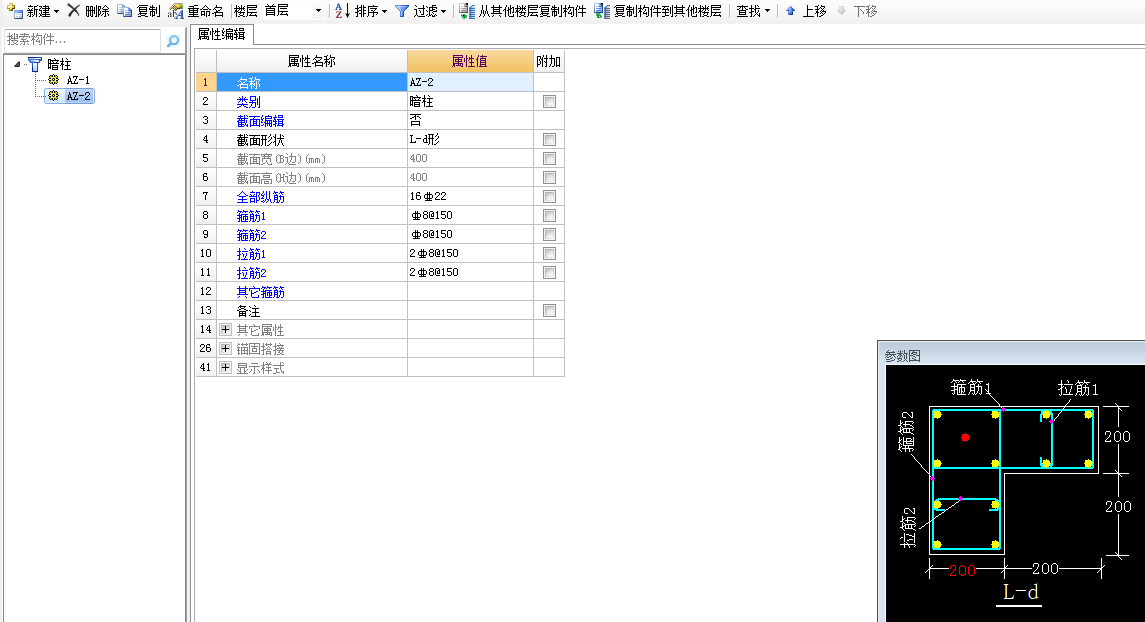Click the 属性值 column header
The image size is (1145, 622).
click(x=470, y=61)
